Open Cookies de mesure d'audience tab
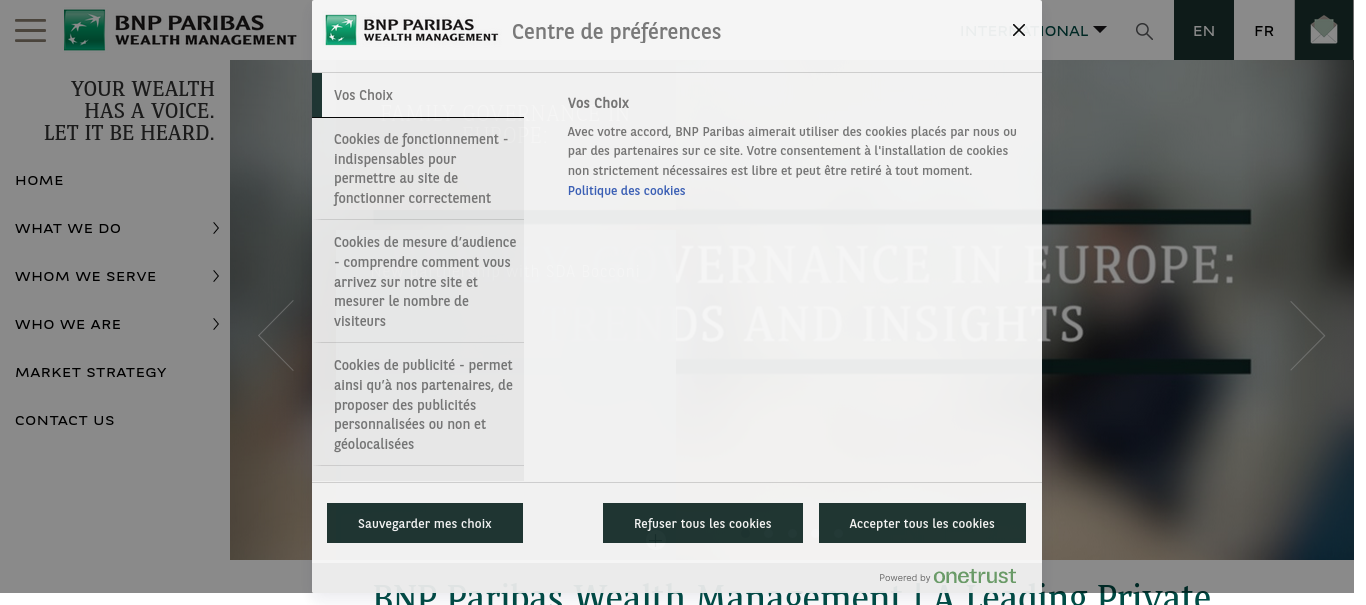The height and width of the screenshot is (605, 1366). pyautogui.click(x=418, y=282)
